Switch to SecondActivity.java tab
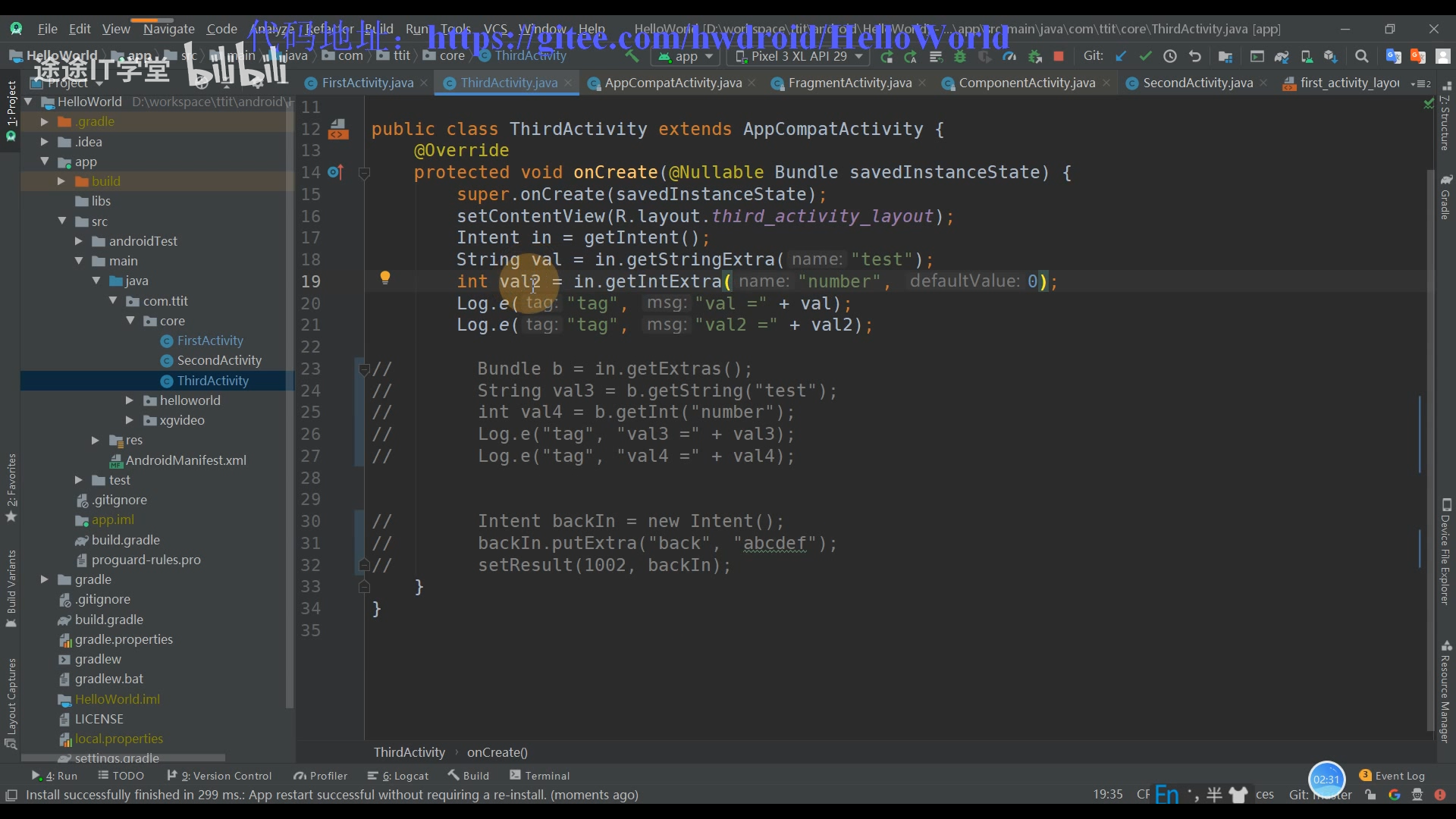 (1197, 83)
